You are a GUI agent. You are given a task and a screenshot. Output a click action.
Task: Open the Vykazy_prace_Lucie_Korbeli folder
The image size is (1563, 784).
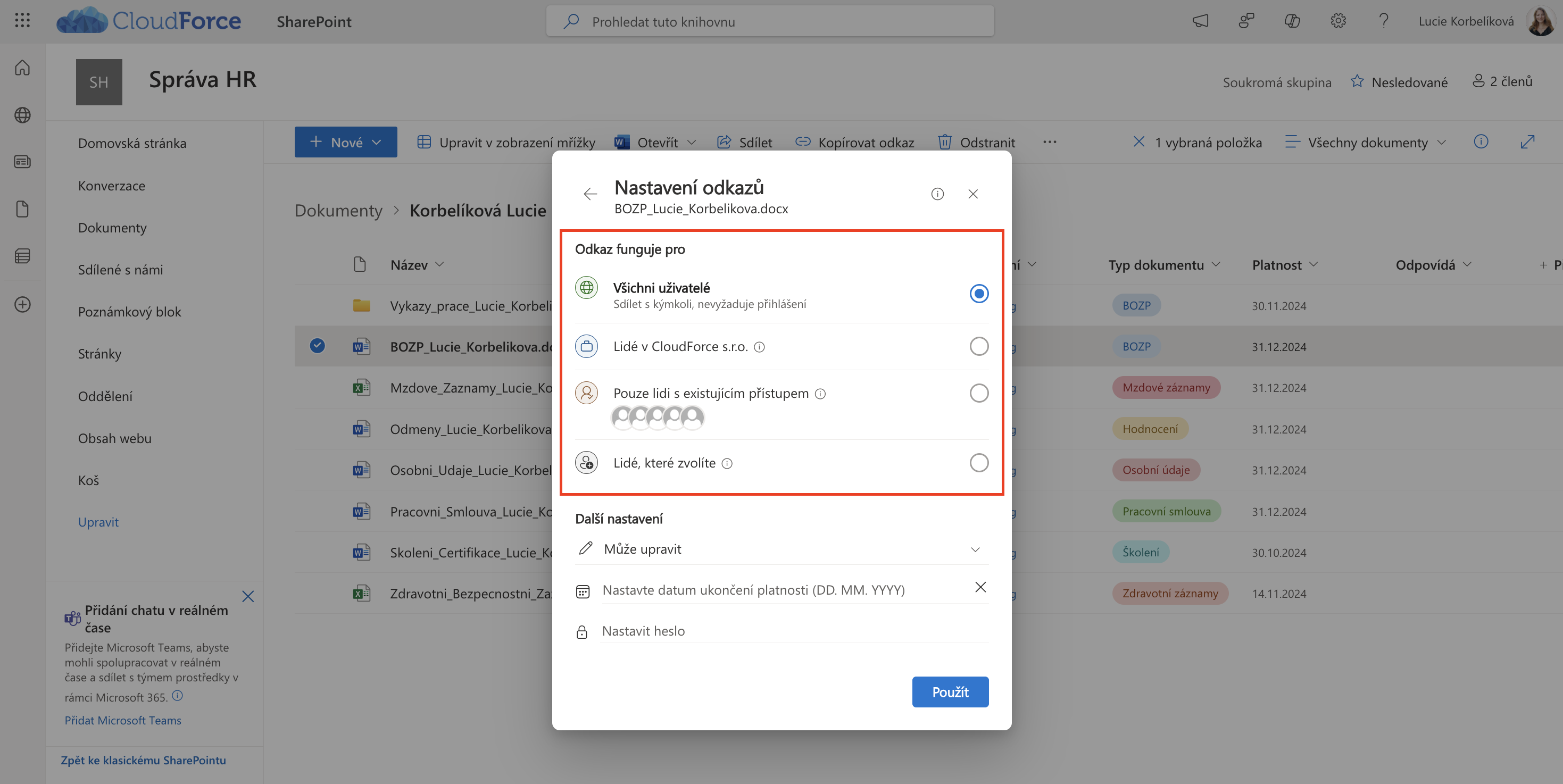click(471, 306)
